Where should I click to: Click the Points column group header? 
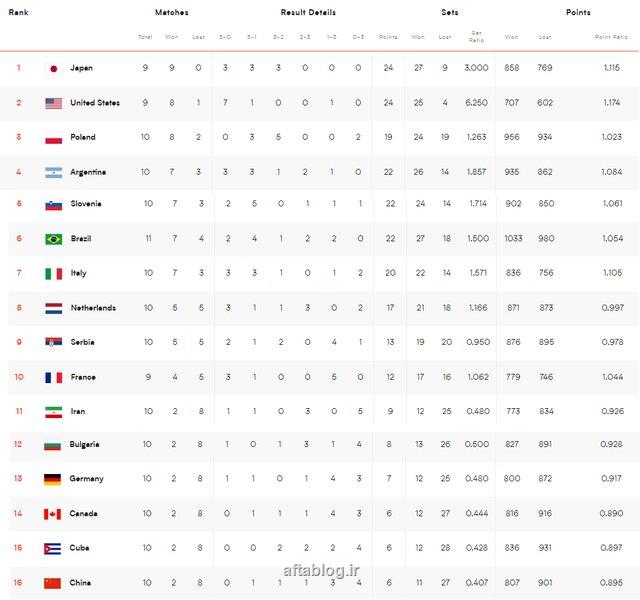pyautogui.click(x=578, y=13)
